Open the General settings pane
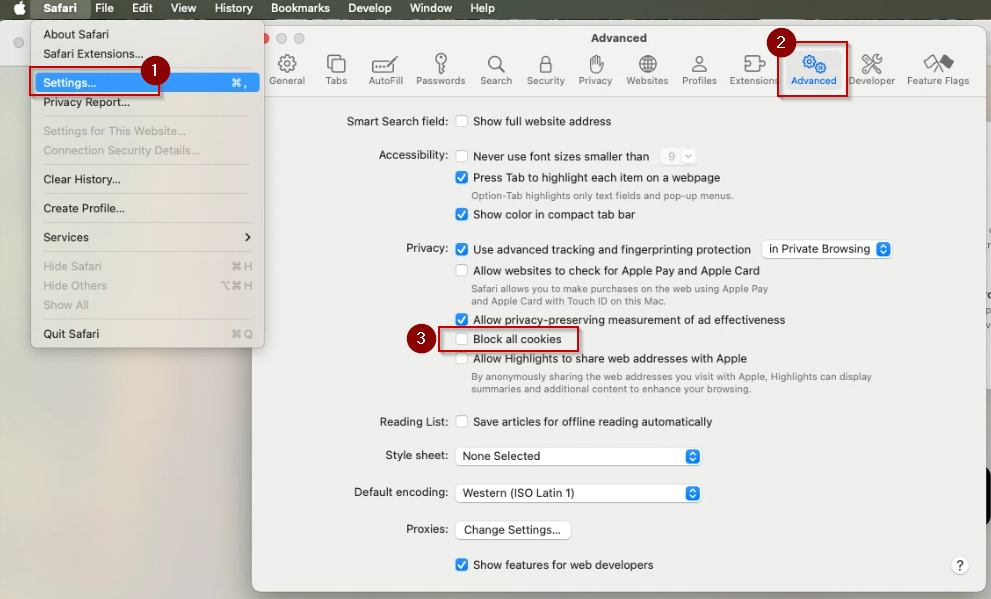The height and width of the screenshot is (599, 991). point(287,67)
